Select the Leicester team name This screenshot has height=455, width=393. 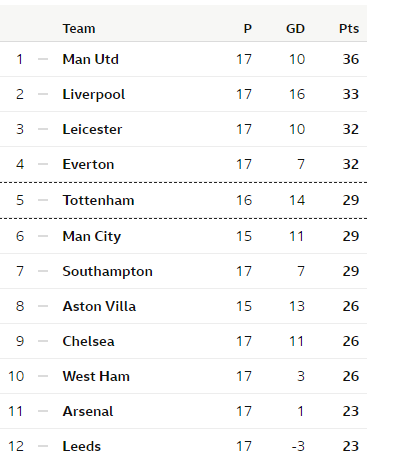click(92, 129)
